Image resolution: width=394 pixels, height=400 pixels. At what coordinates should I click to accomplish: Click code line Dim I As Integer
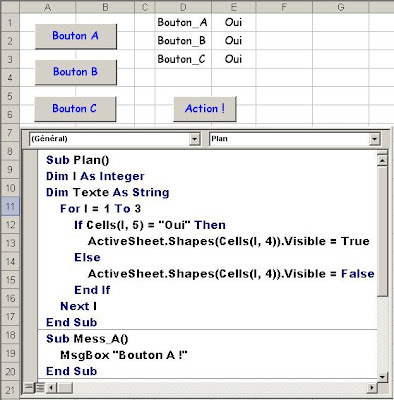[95, 176]
